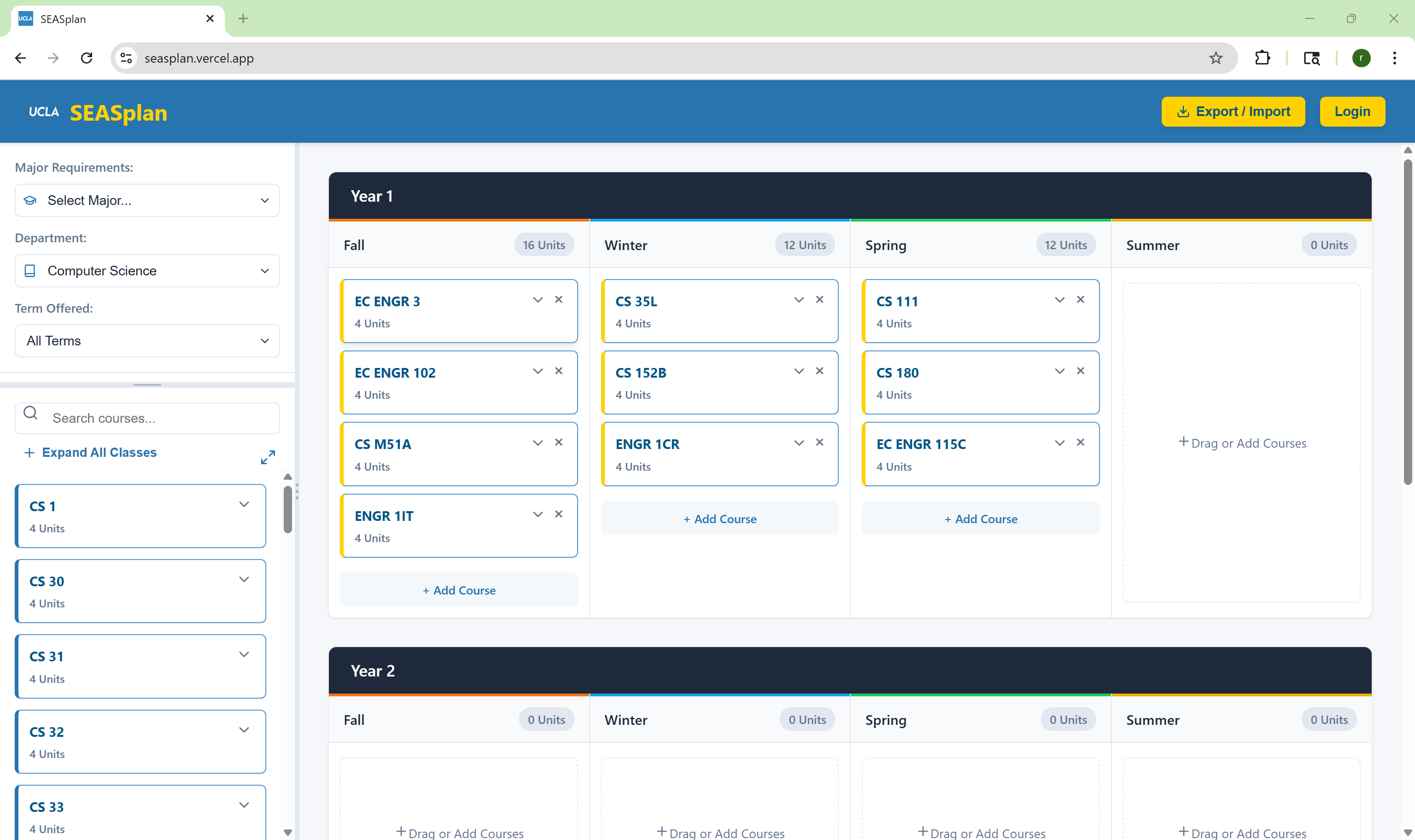1415x840 pixels.
Task: Open the browser extensions puzzle icon
Action: pos(1262,58)
